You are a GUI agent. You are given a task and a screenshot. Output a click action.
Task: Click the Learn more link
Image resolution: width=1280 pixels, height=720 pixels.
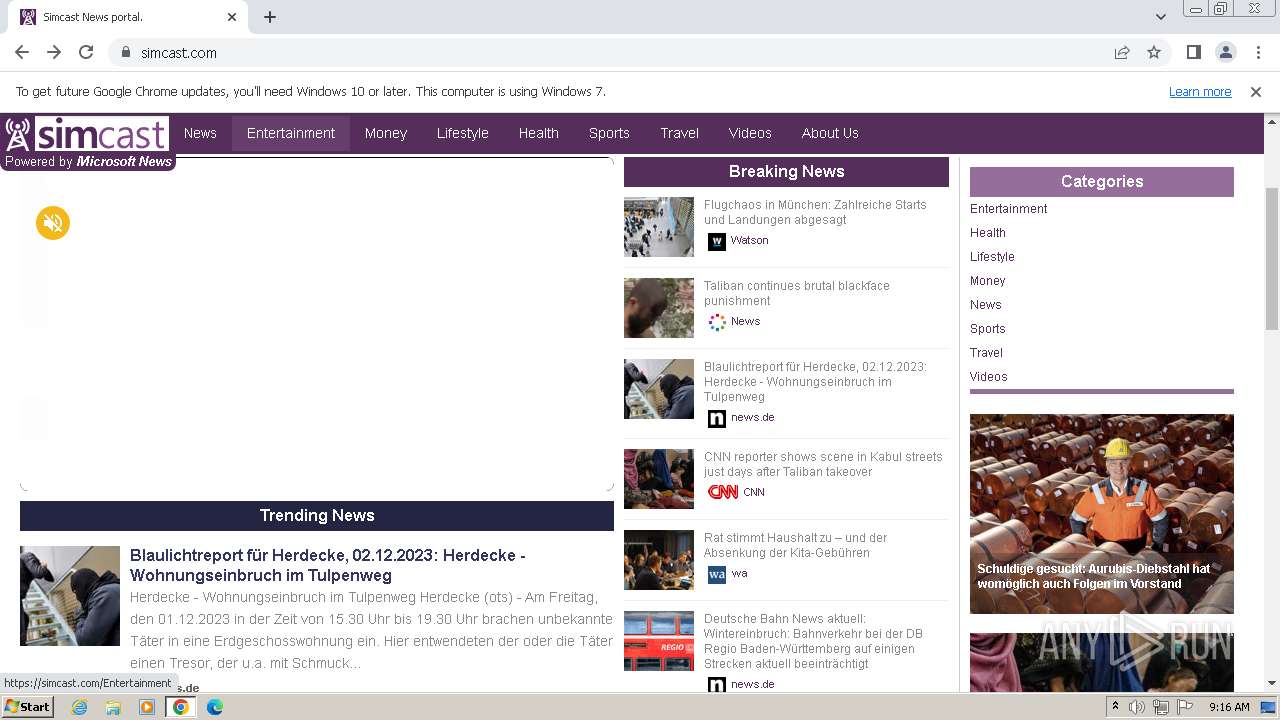point(1200,91)
